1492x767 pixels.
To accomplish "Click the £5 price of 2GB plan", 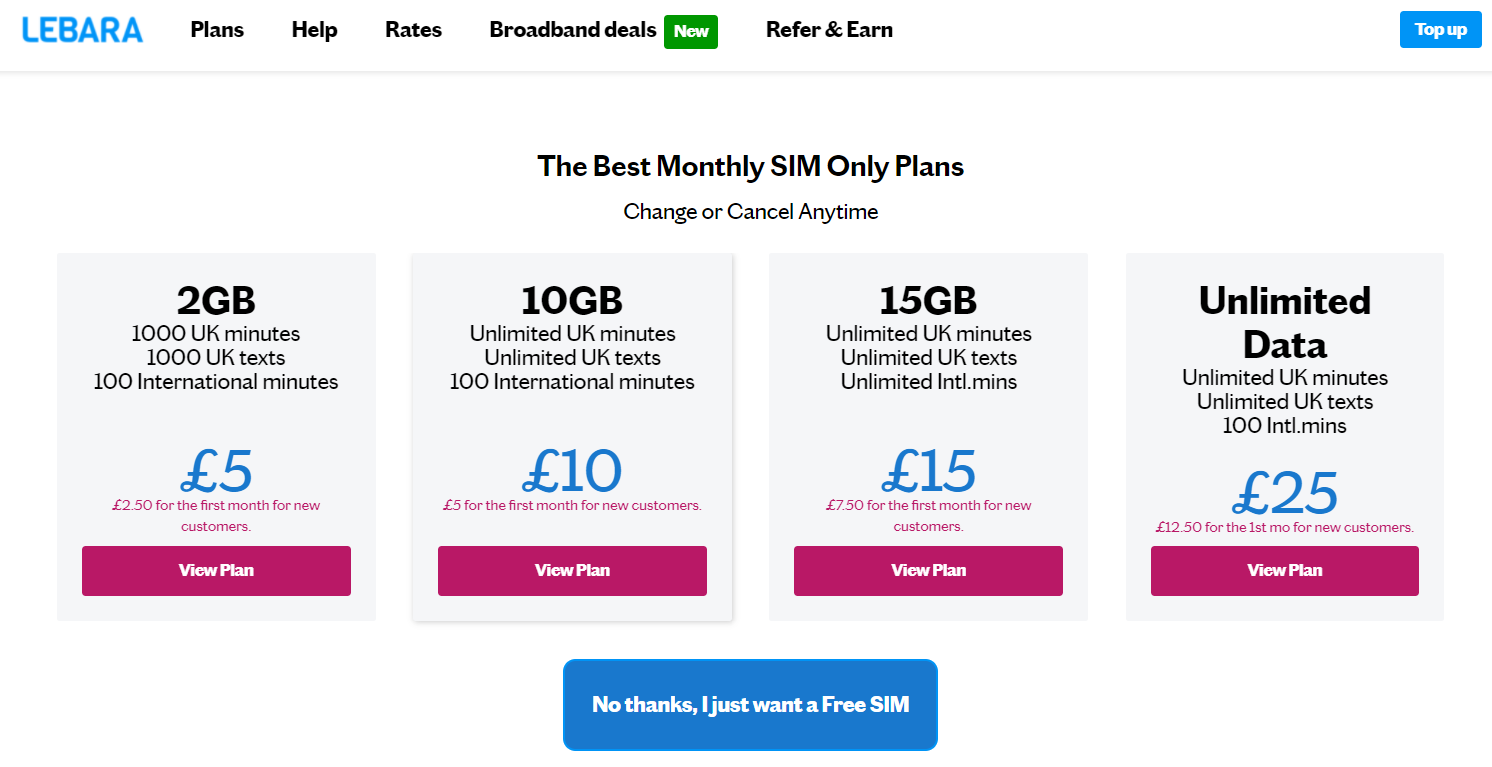I will tap(216, 470).
